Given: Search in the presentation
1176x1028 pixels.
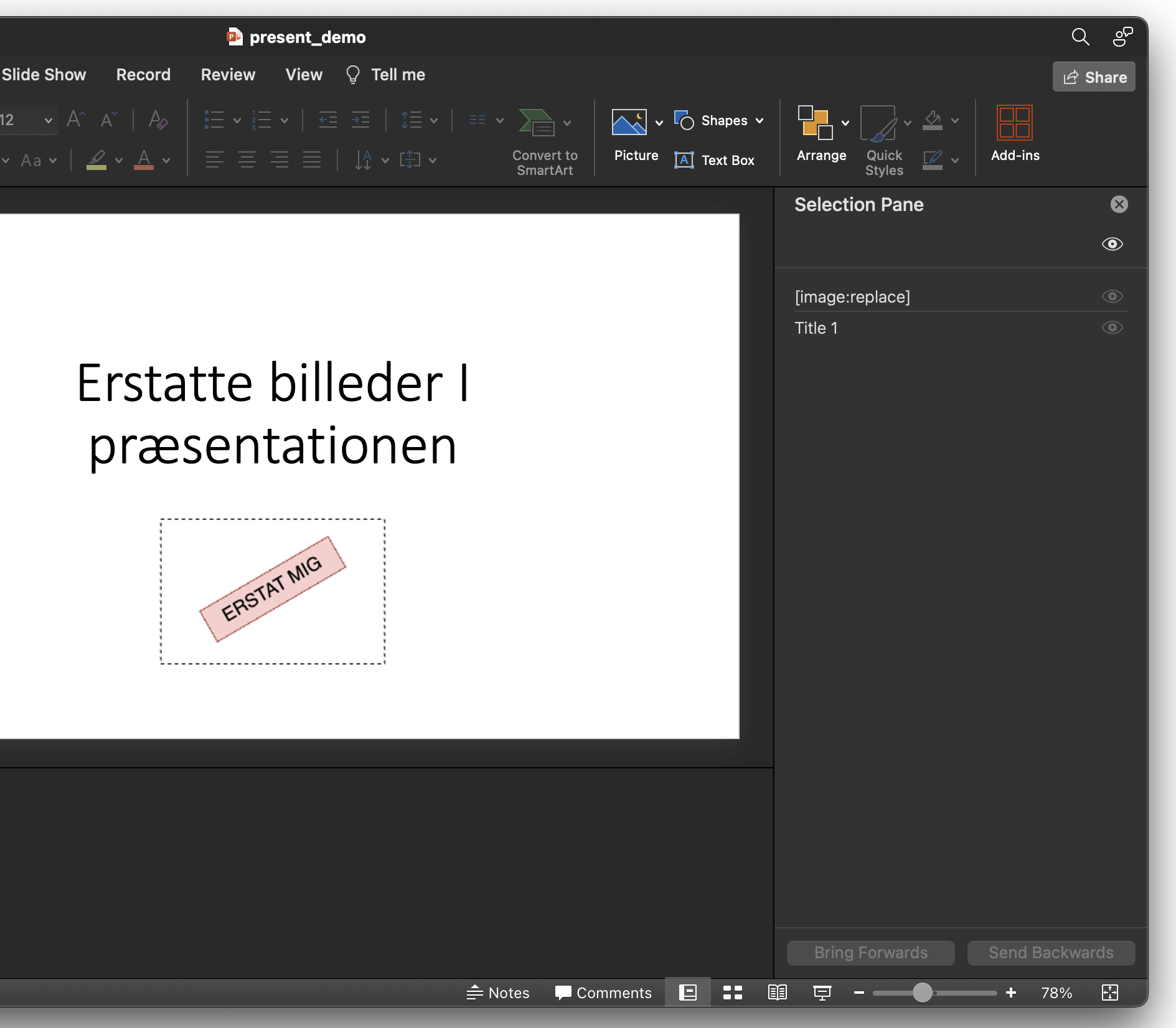Looking at the screenshot, I should 1080,37.
